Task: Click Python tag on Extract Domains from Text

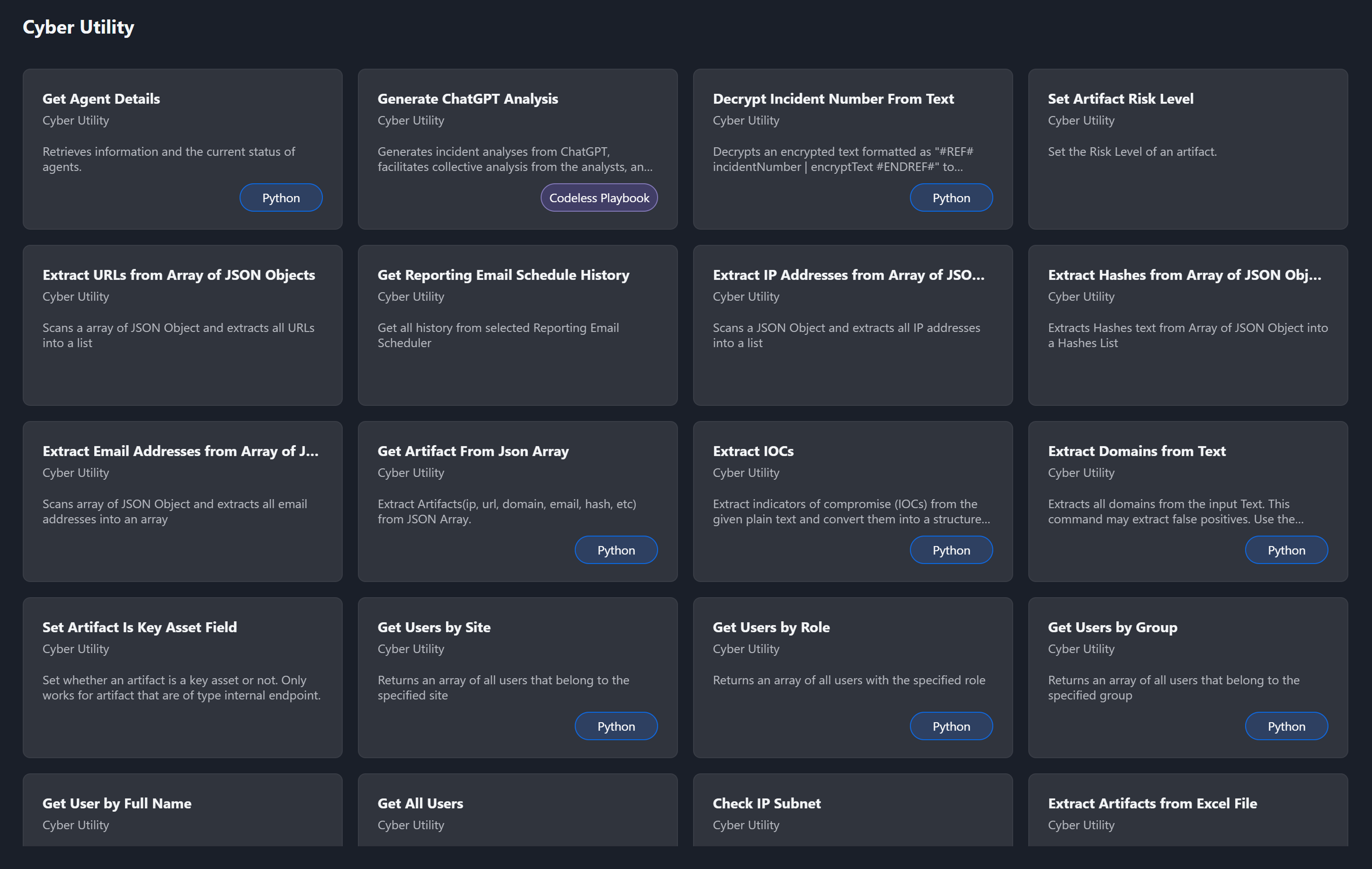Action: [1286, 550]
